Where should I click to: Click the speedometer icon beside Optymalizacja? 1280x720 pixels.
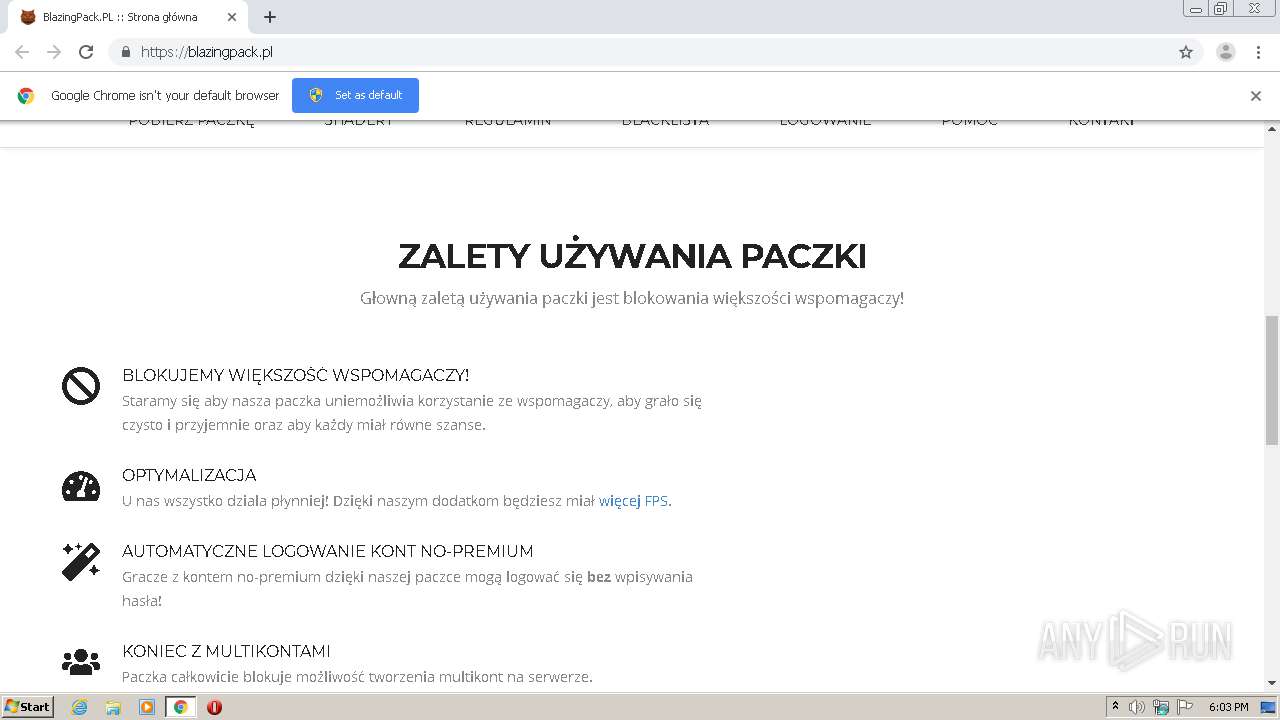81,486
